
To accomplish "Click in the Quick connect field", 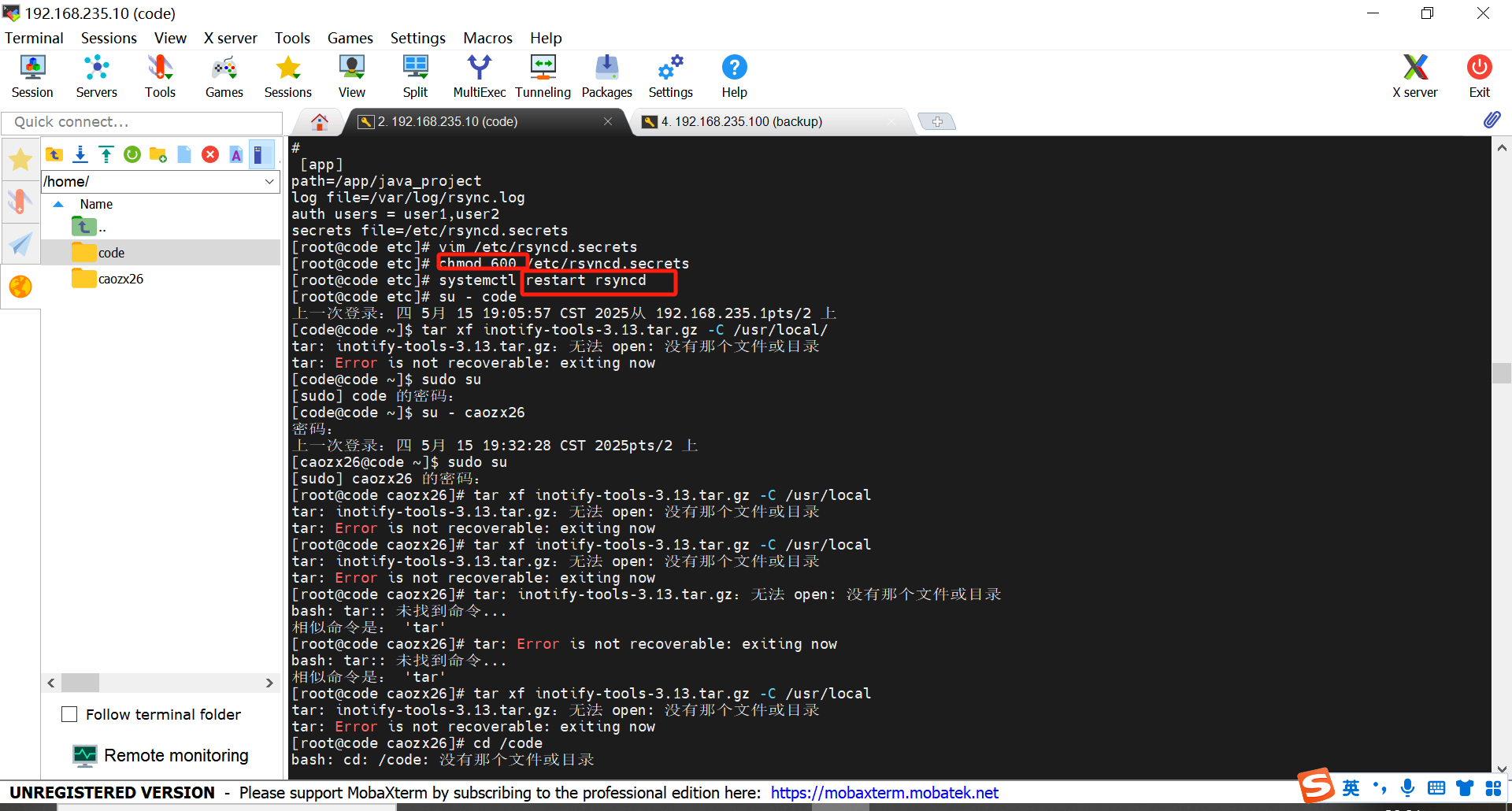I will 142,122.
